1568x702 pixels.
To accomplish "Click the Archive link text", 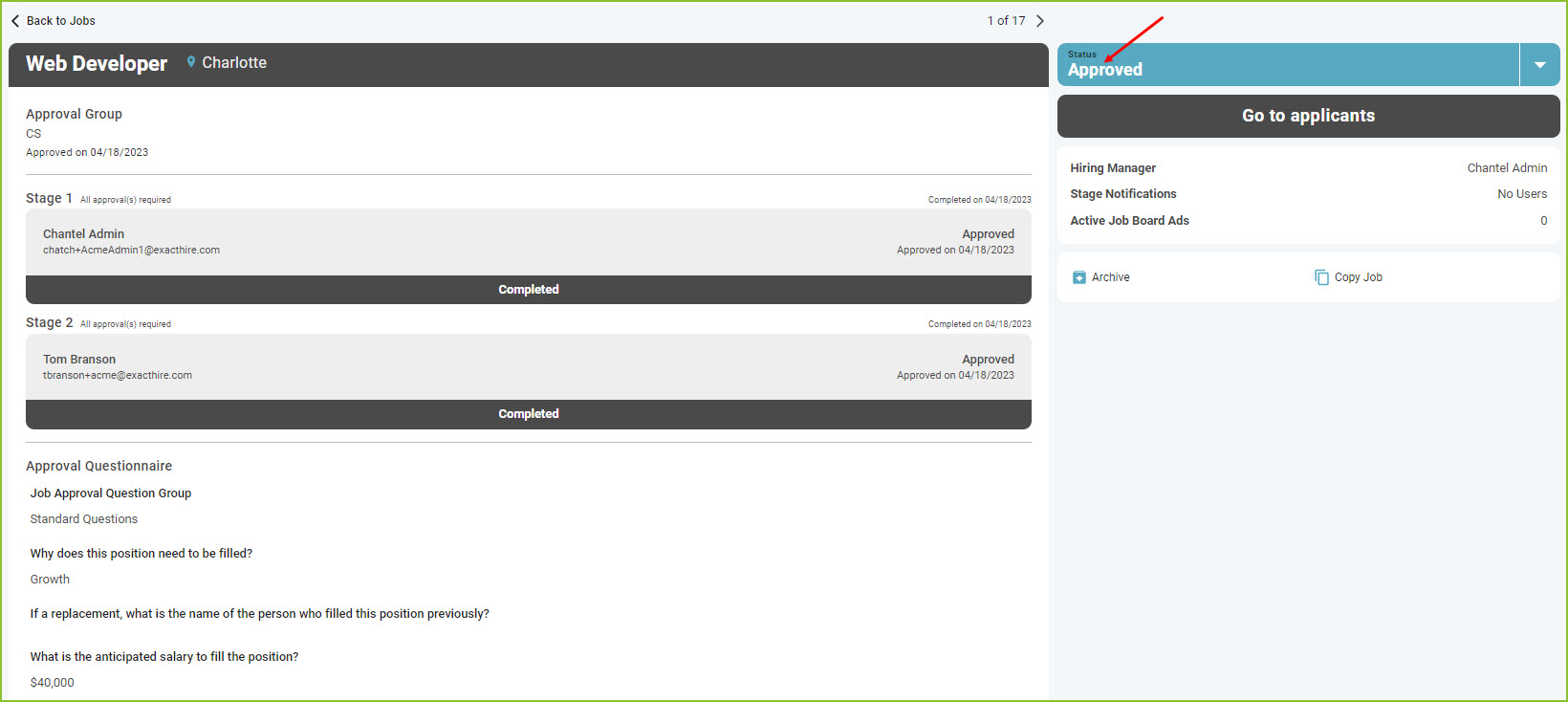I will pos(1111,277).
